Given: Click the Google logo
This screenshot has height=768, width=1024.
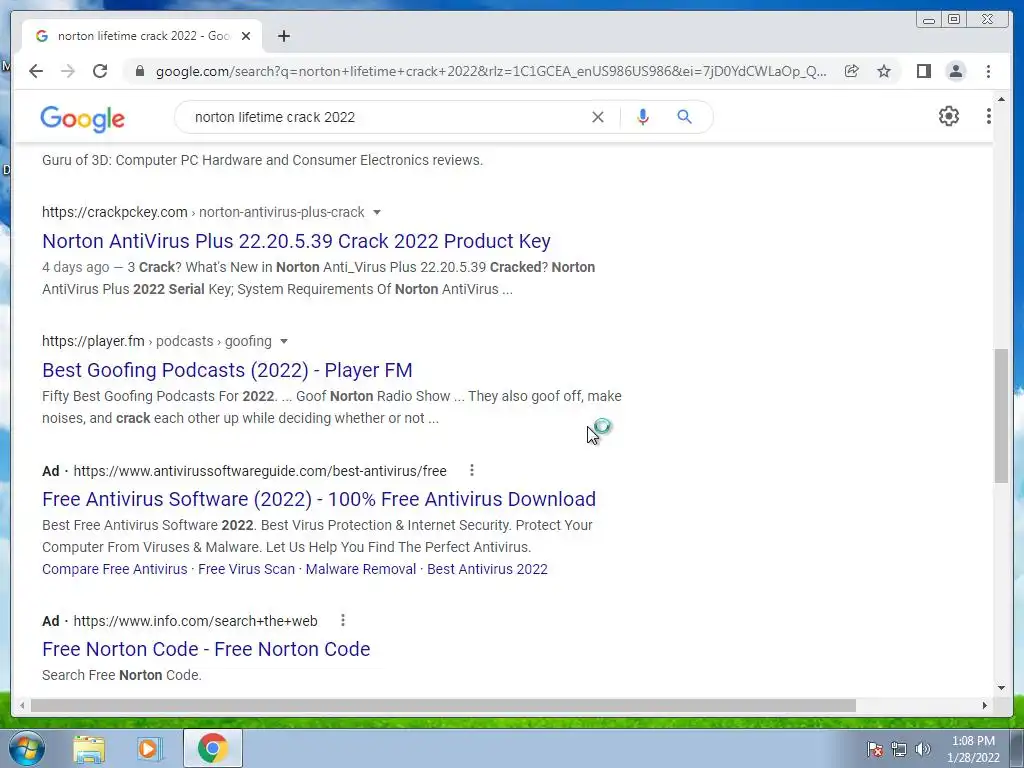Looking at the screenshot, I should pos(82,118).
